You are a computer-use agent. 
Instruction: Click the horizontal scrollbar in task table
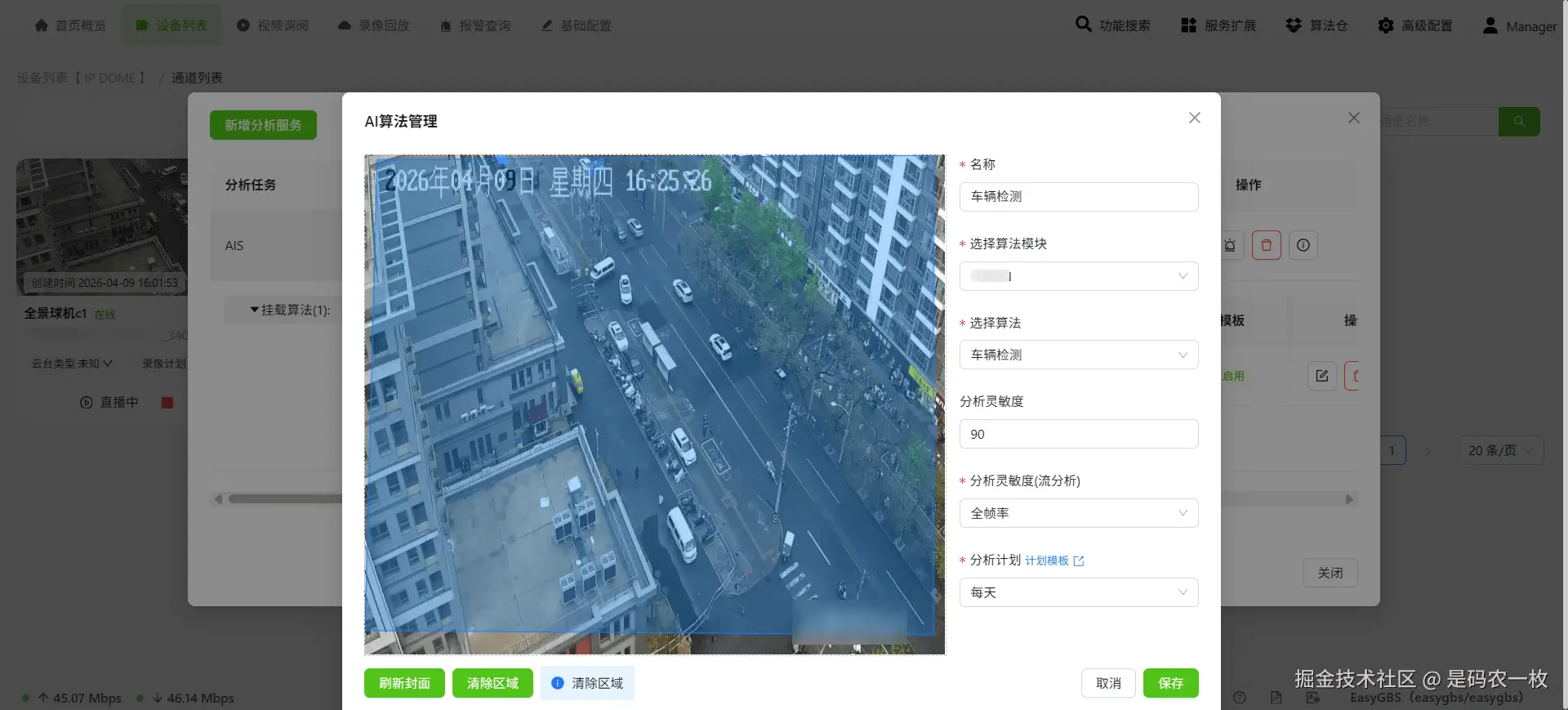(x=286, y=499)
